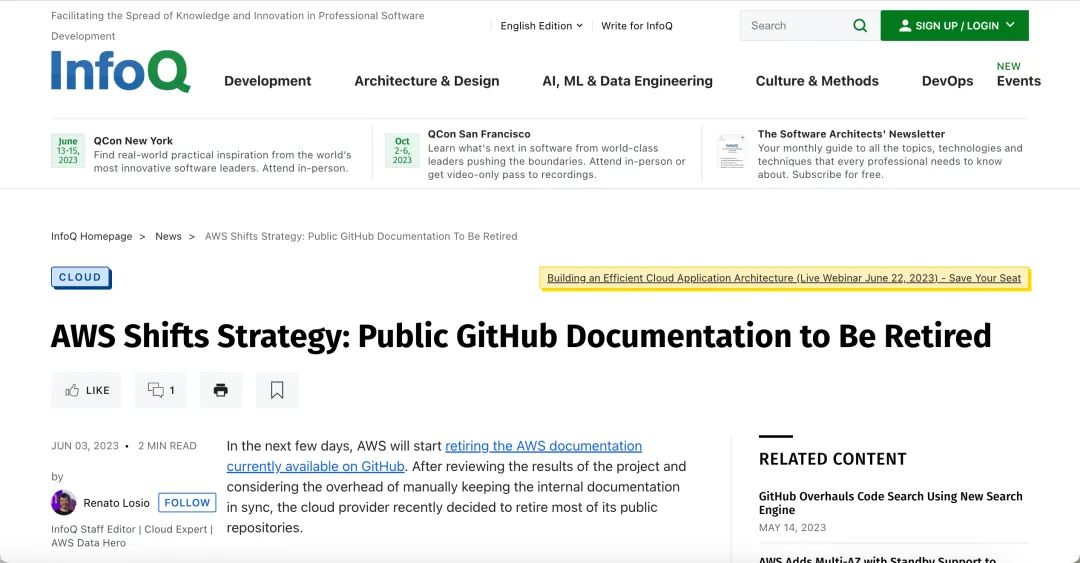Image resolution: width=1080 pixels, height=563 pixels.
Task: Open the QCon San Francisco link
Action: click(479, 134)
